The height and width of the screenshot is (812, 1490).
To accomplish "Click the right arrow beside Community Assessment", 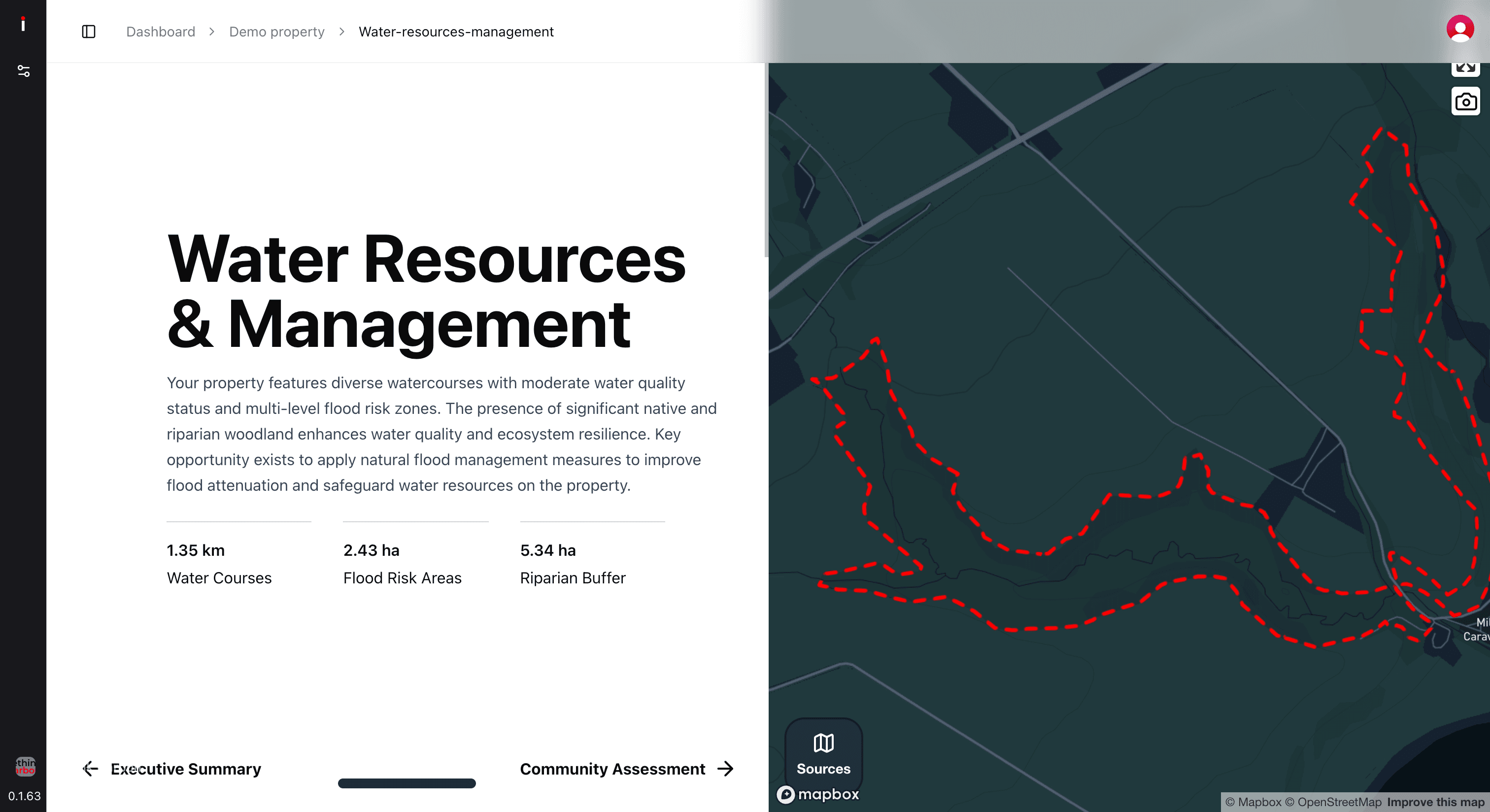I will click(x=725, y=769).
